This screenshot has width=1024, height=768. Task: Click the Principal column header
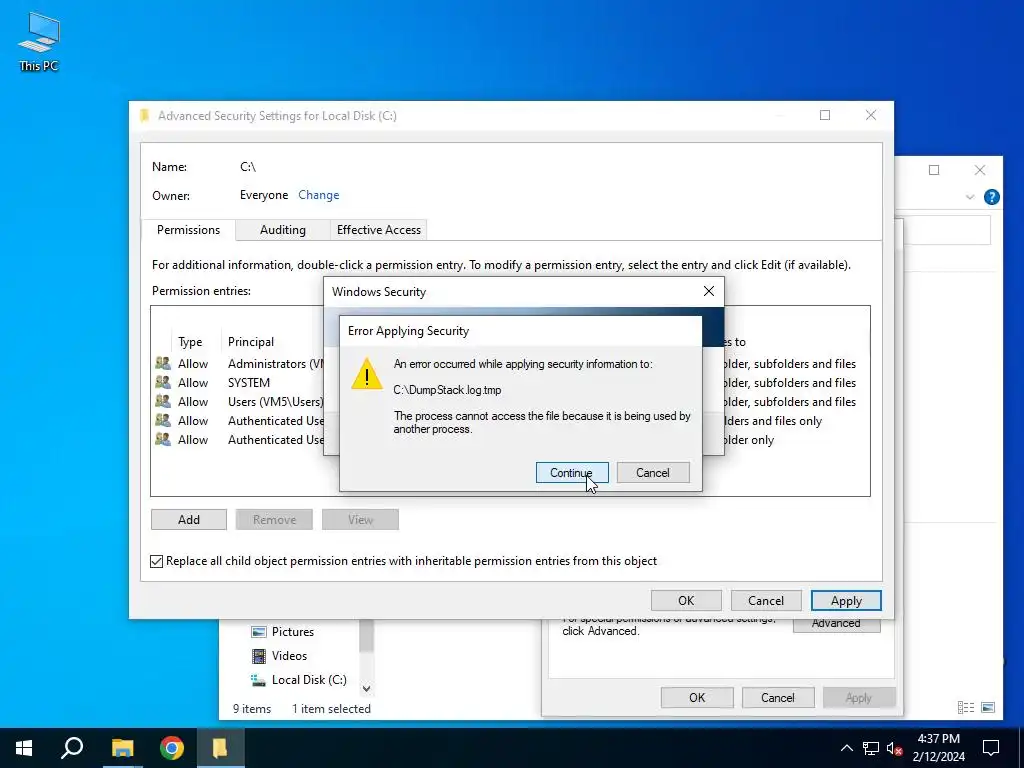coord(251,342)
